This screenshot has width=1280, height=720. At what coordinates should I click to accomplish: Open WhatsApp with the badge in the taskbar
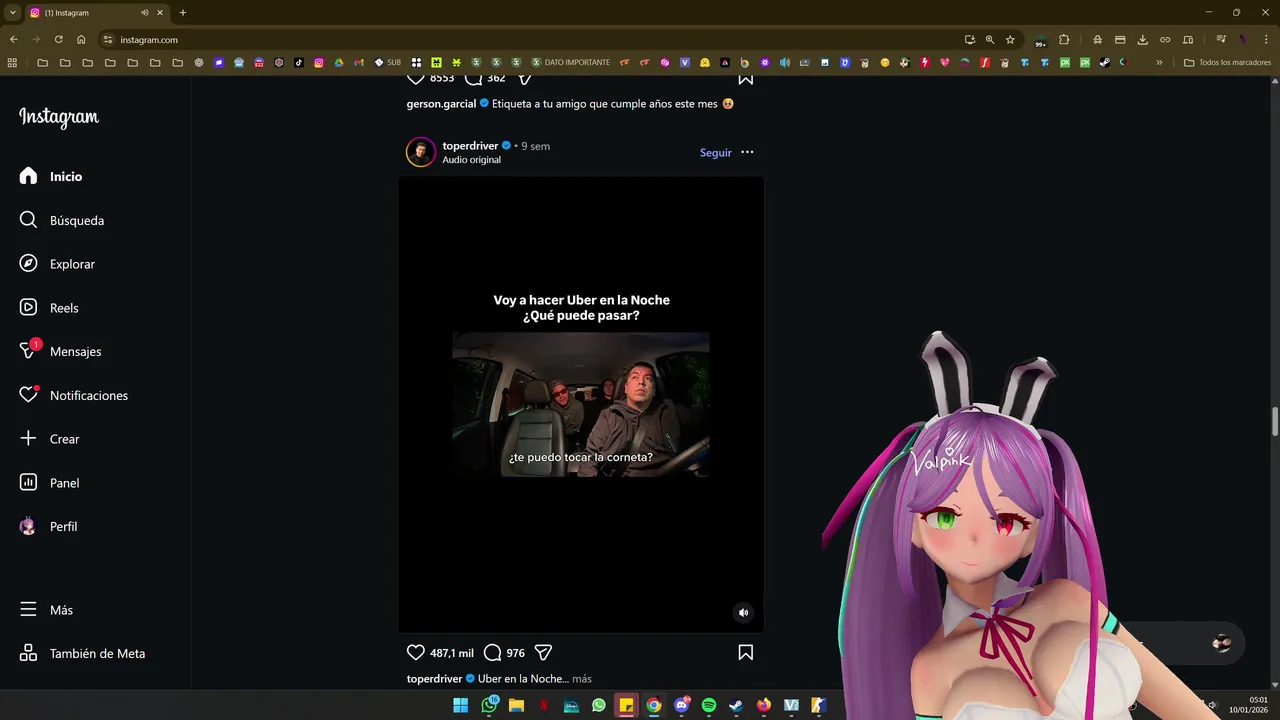pos(489,705)
